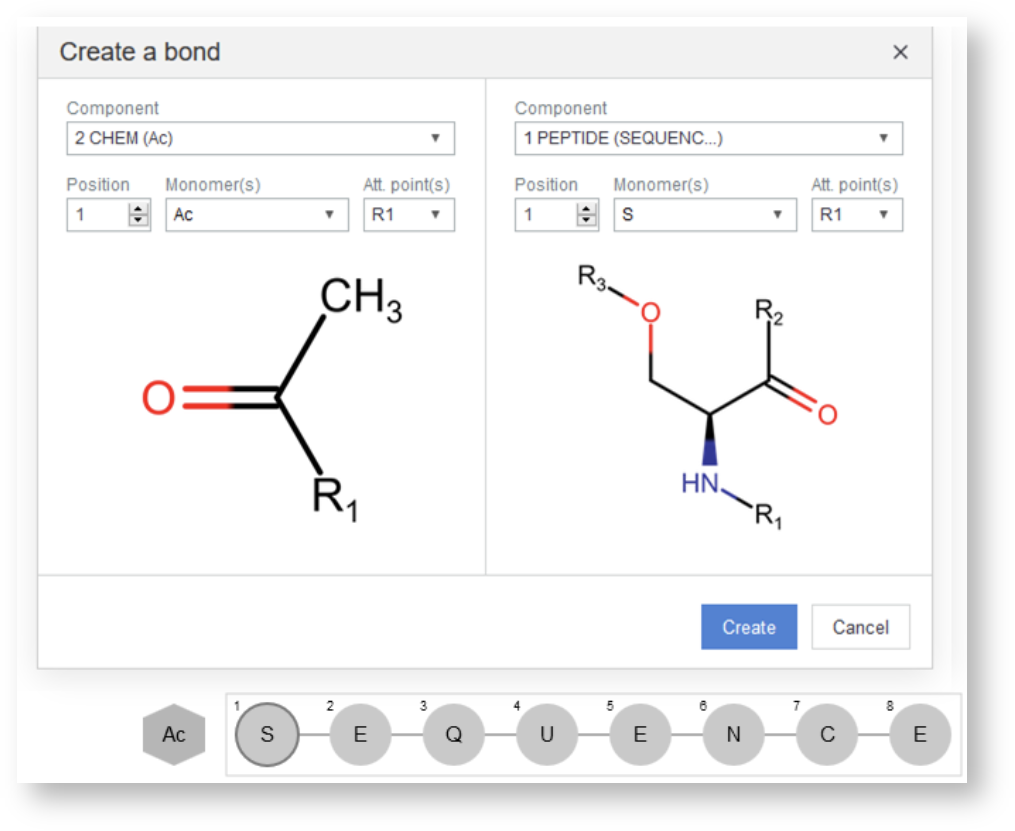Screen dimensions: 1015x831
Task: Open the left Component dropdown showing 2 CHEM (Ac)
Action: [x=260, y=138]
